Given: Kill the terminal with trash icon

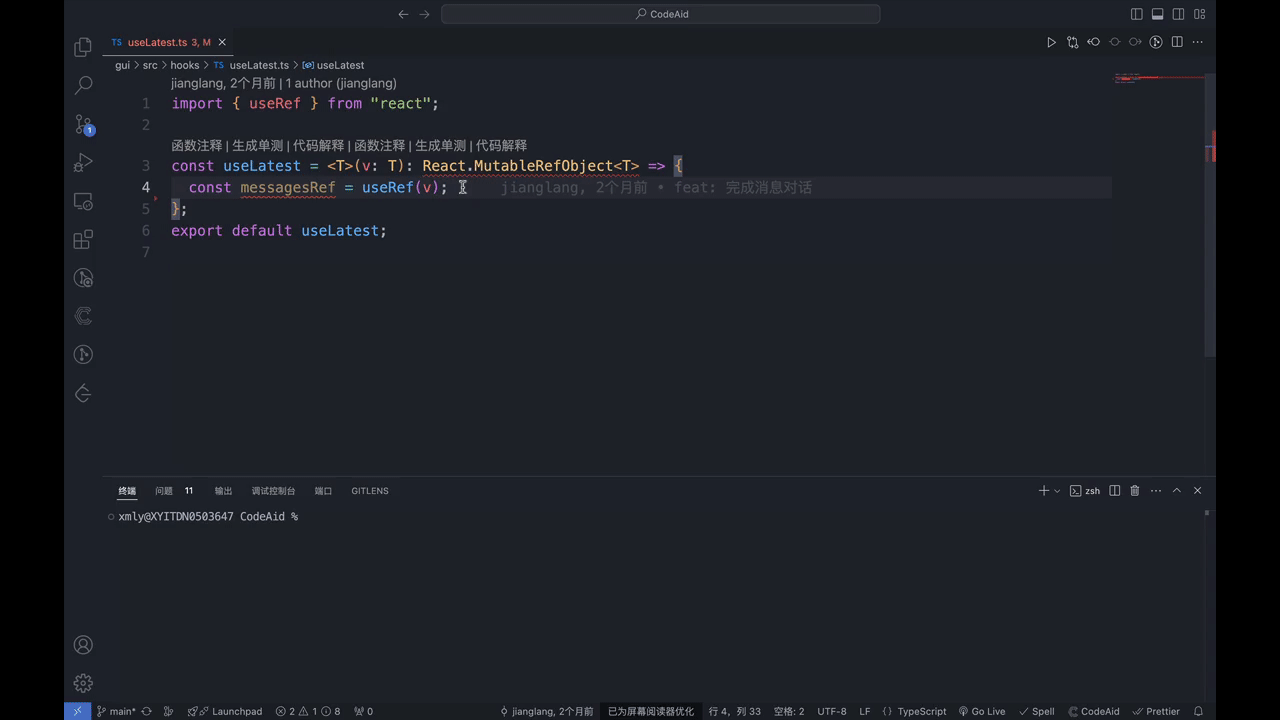Looking at the screenshot, I should (1135, 491).
